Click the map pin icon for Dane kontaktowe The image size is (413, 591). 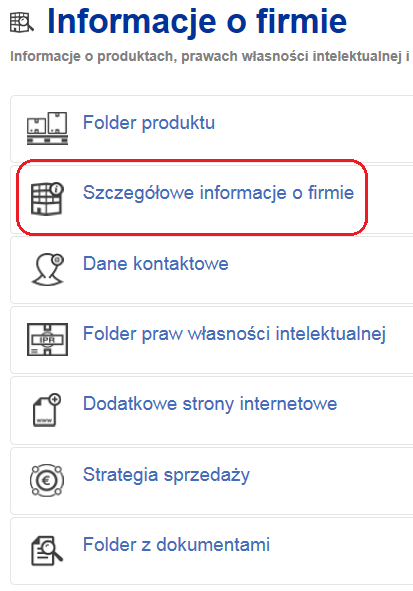(47, 269)
